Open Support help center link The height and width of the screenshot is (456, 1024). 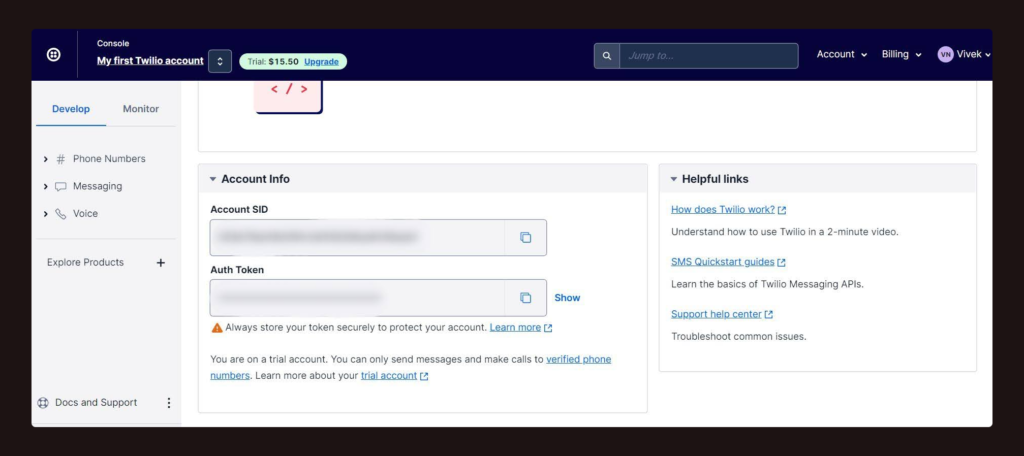(716, 314)
